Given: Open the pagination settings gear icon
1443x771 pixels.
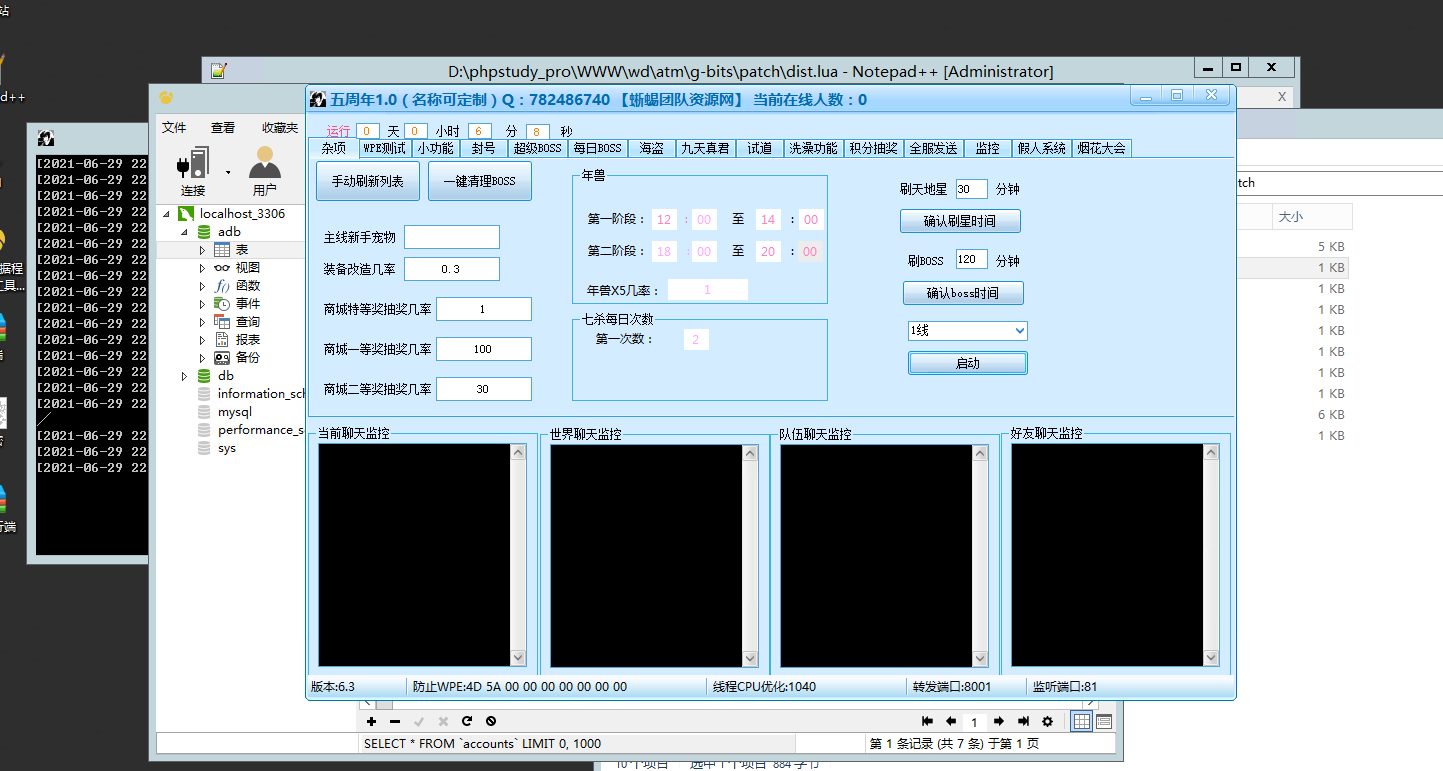Looking at the screenshot, I should click(1047, 721).
